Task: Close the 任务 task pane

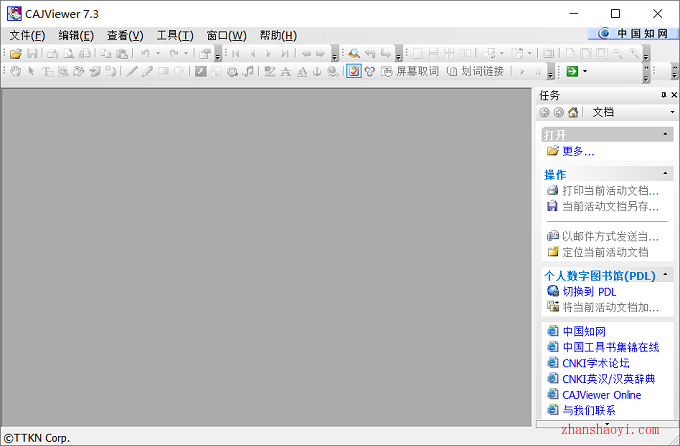Action: click(x=674, y=95)
